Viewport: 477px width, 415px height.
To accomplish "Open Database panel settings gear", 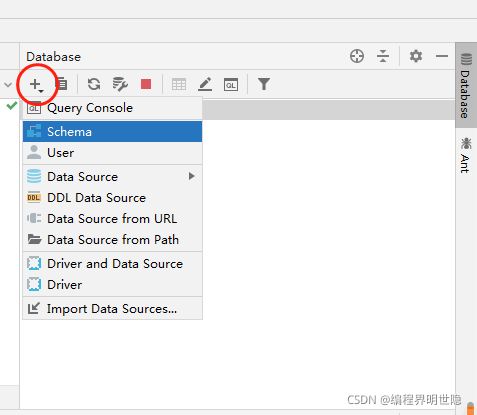I will (416, 56).
